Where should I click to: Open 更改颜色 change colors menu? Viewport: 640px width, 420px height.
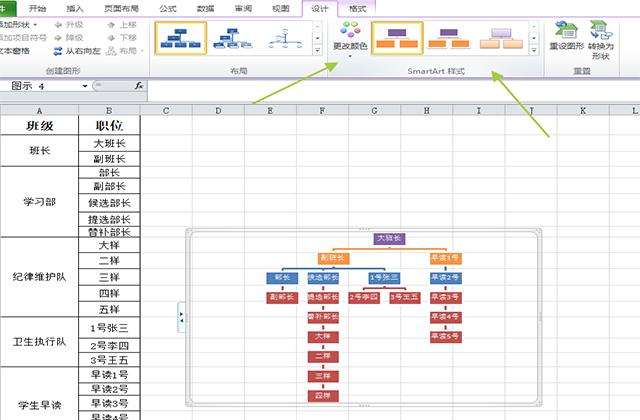click(350, 39)
